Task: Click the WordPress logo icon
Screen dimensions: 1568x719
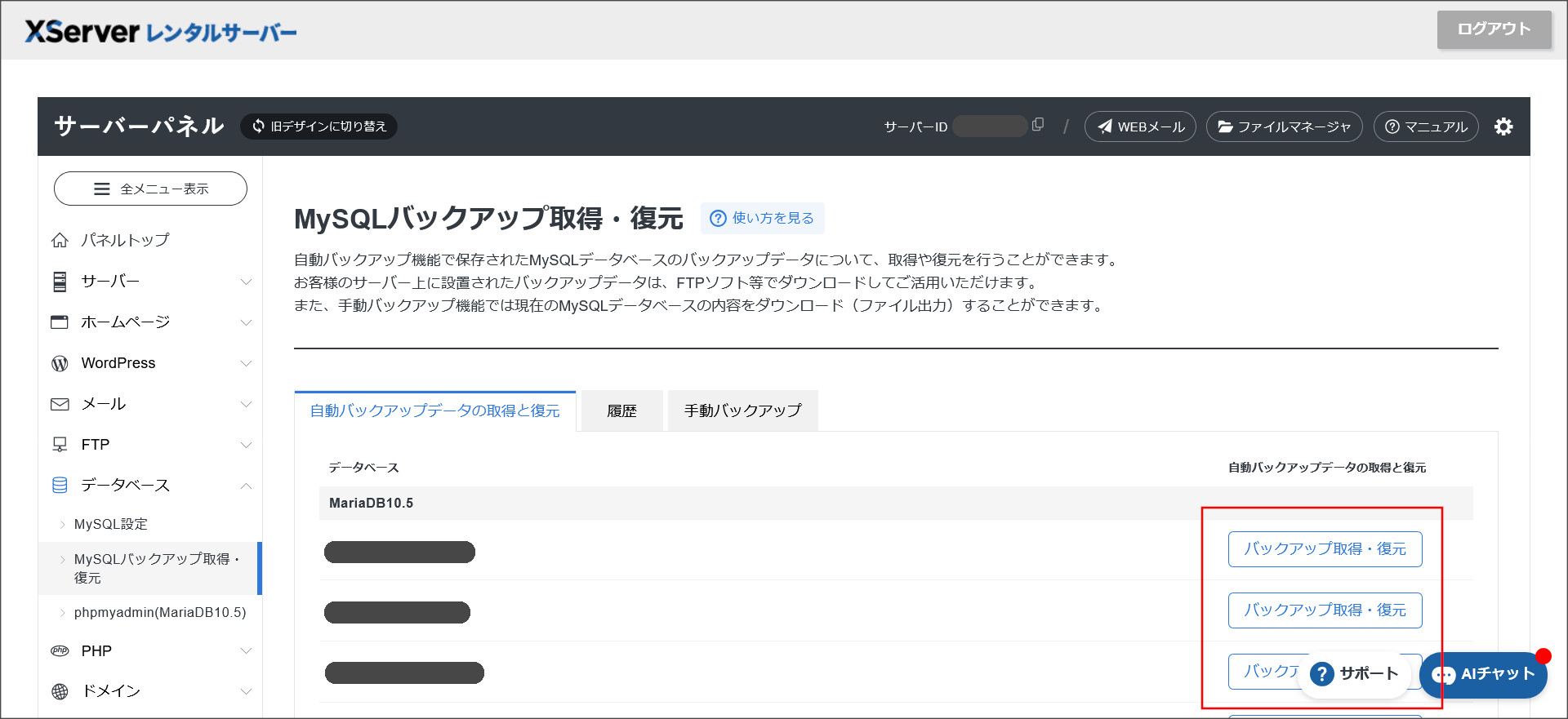Action: [x=60, y=363]
